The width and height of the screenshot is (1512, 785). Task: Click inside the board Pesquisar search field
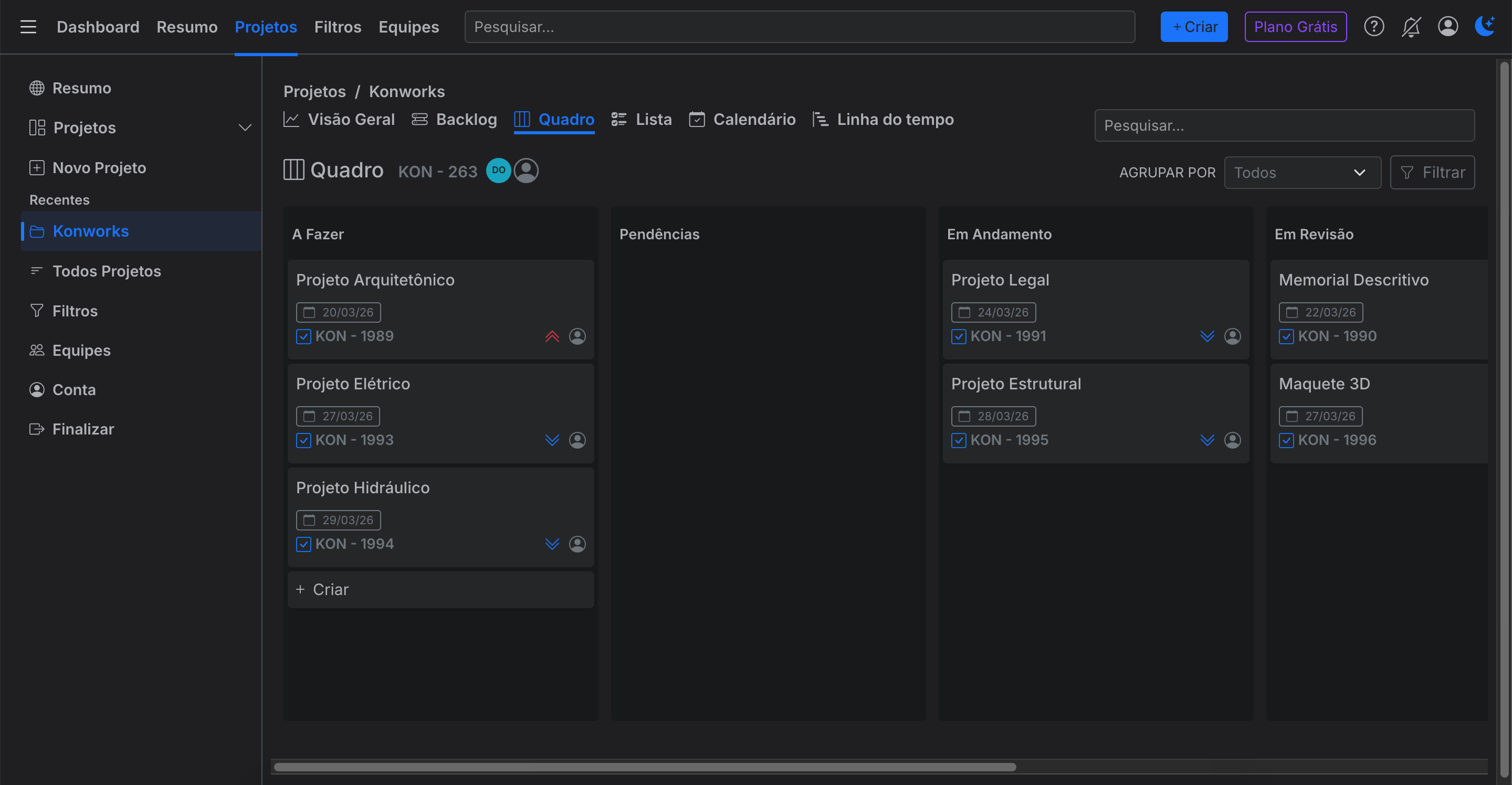pyautogui.click(x=1284, y=125)
